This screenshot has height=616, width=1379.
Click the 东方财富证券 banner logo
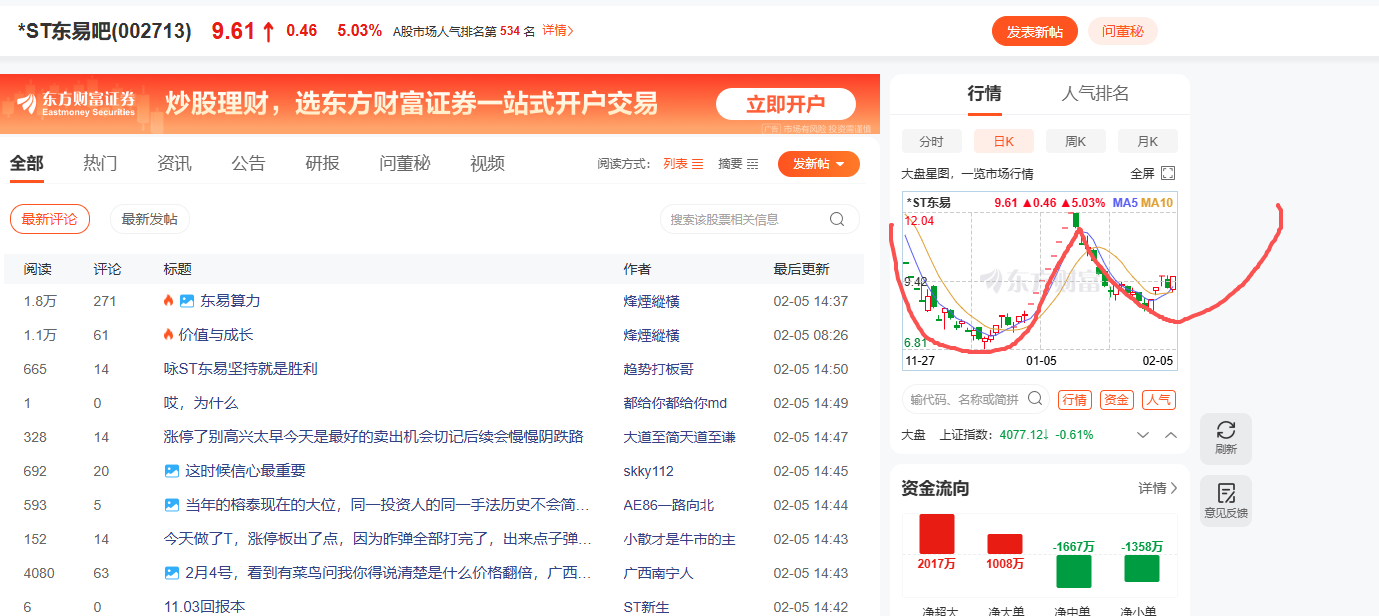pos(75,104)
